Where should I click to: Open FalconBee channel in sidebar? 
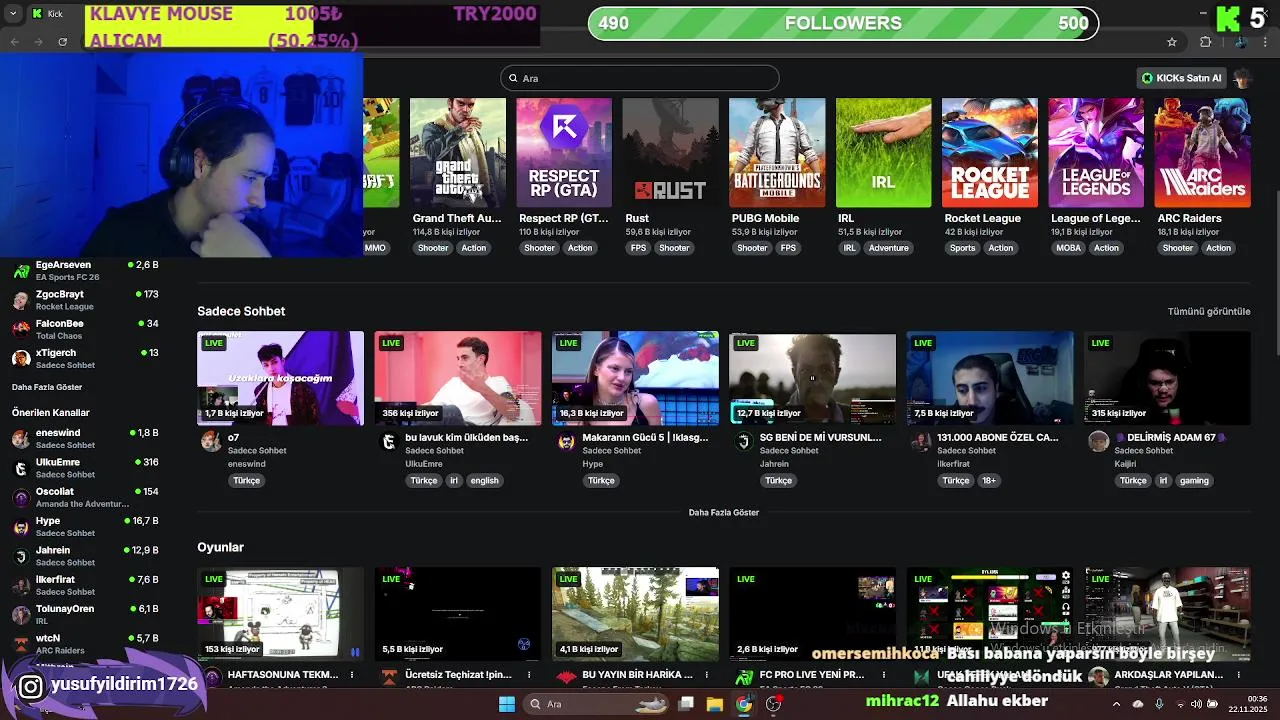pos(85,329)
